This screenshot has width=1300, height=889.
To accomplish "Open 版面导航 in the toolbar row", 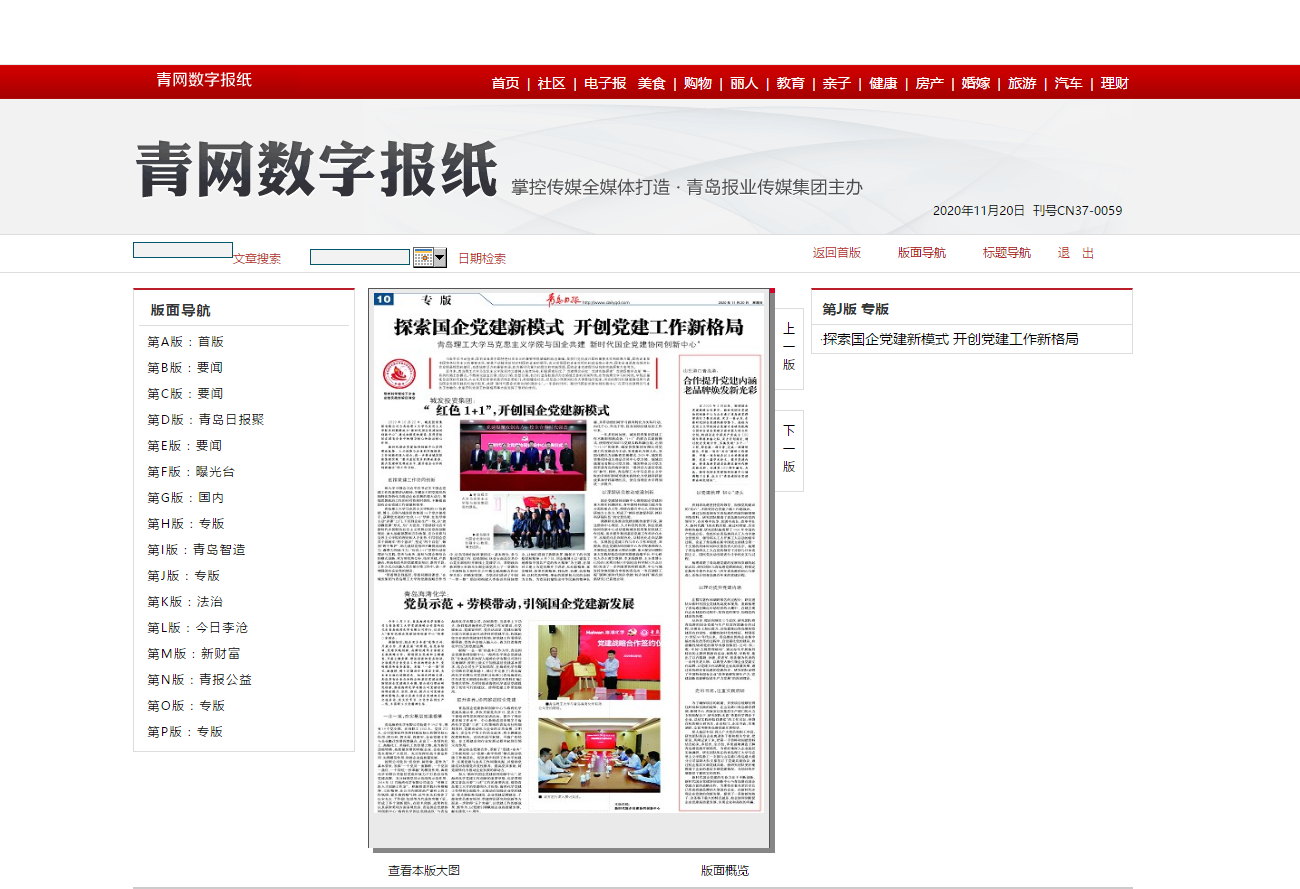I will pos(921,253).
